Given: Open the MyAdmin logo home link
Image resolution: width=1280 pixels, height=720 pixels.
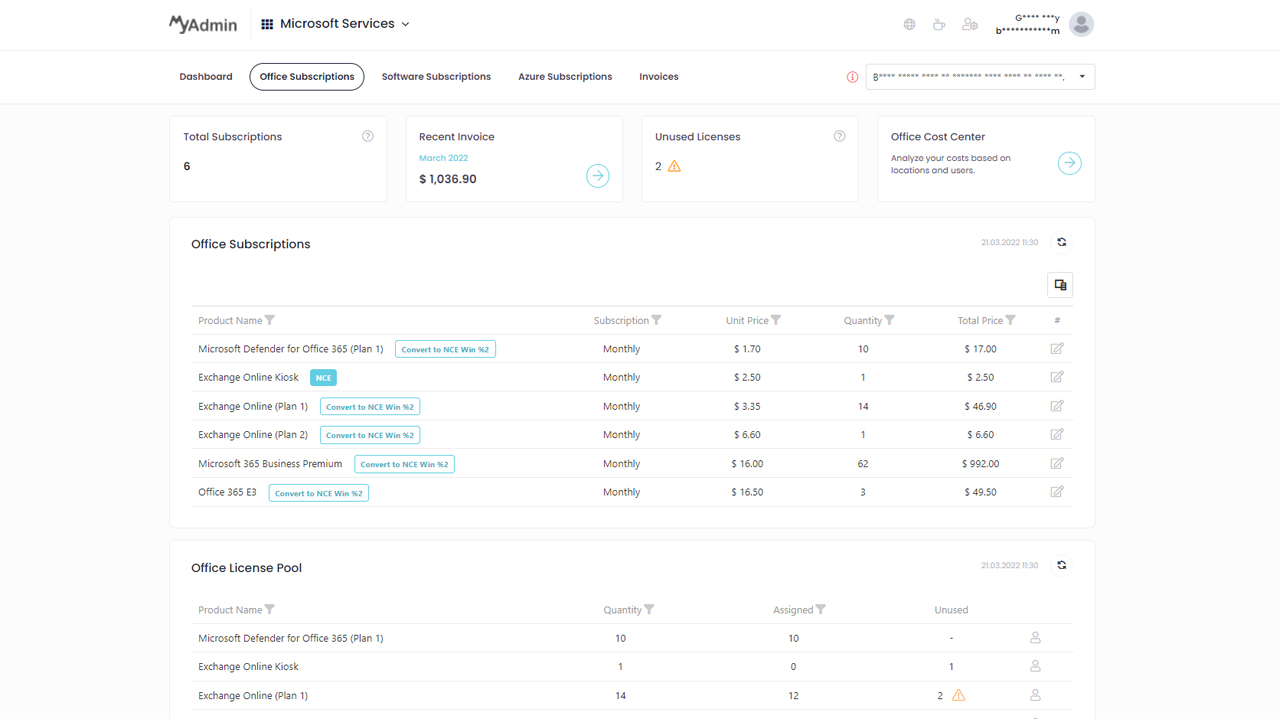Looking at the screenshot, I should pyautogui.click(x=203, y=24).
